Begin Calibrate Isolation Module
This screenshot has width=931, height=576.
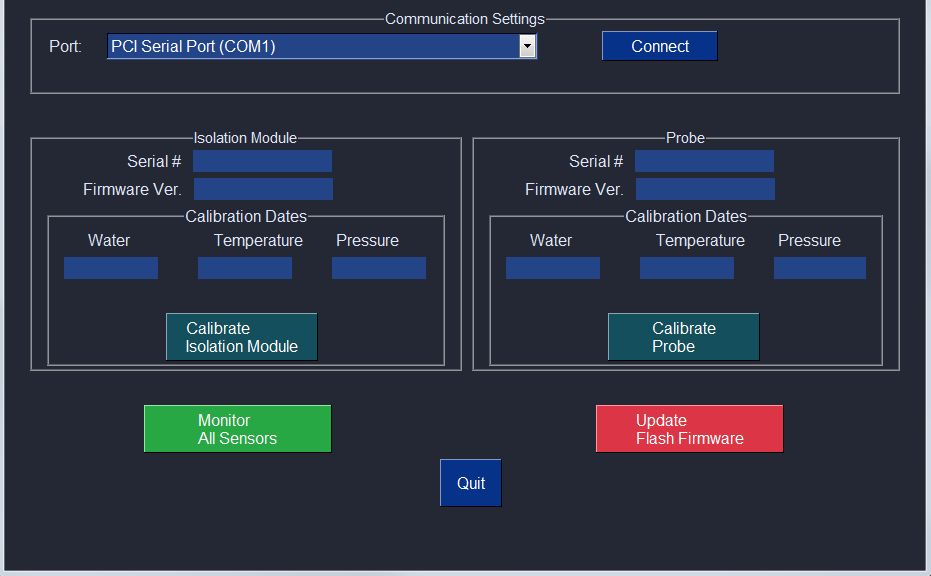241,336
